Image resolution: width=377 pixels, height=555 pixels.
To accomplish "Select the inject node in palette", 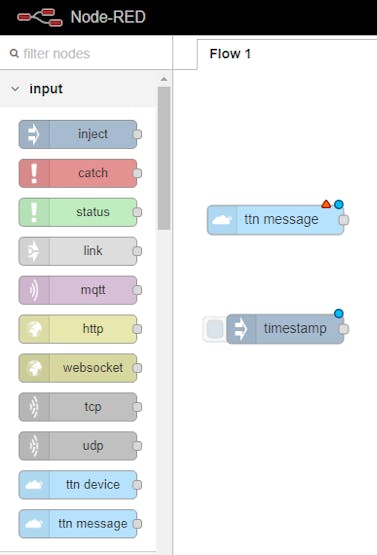I will (x=78, y=134).
